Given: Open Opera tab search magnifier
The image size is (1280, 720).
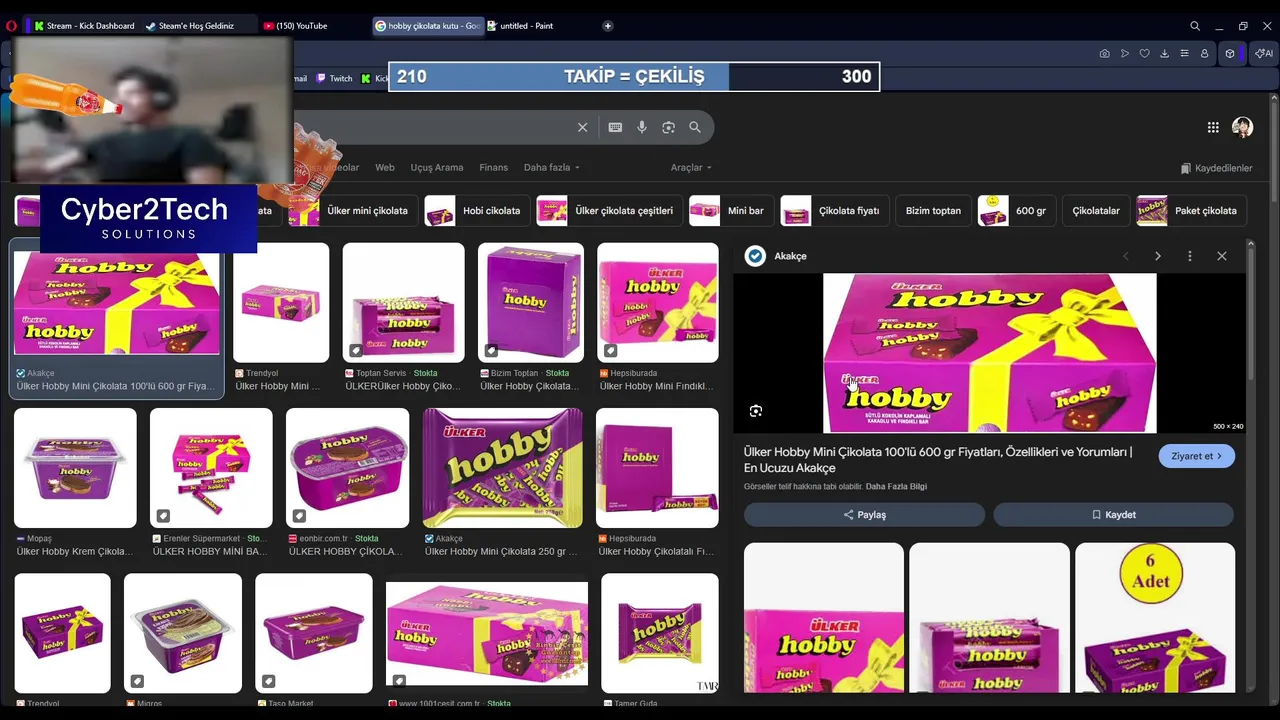Looking at the screenshot, I should point(1195,26).
